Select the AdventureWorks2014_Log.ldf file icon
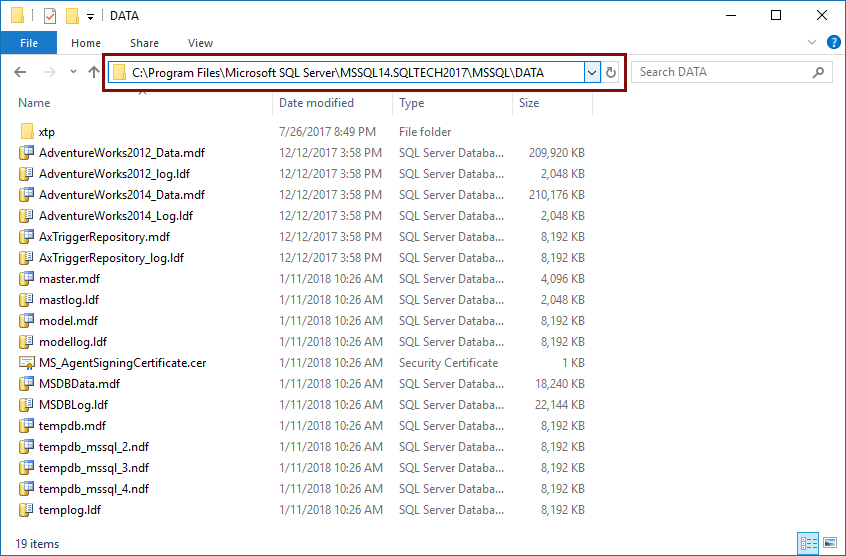This screenshot has width=846, height=556. click(26, 216)
